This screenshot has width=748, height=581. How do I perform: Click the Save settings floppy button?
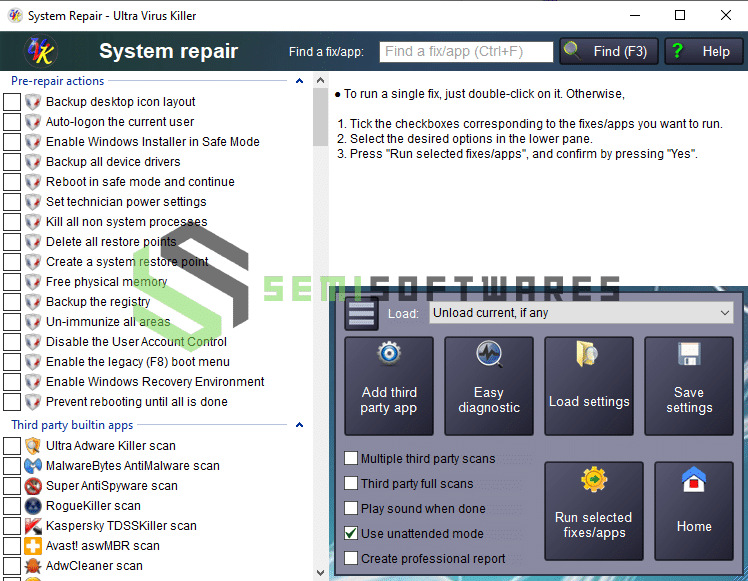[689, 386]
